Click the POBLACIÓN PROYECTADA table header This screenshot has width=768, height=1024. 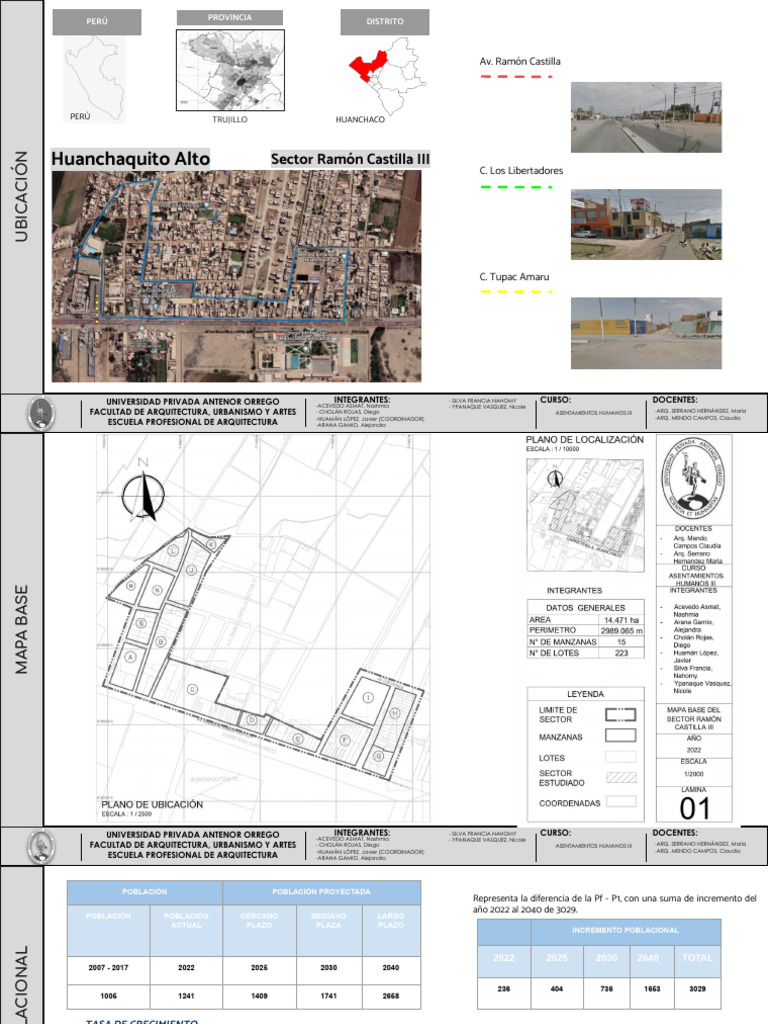[321, 891]
